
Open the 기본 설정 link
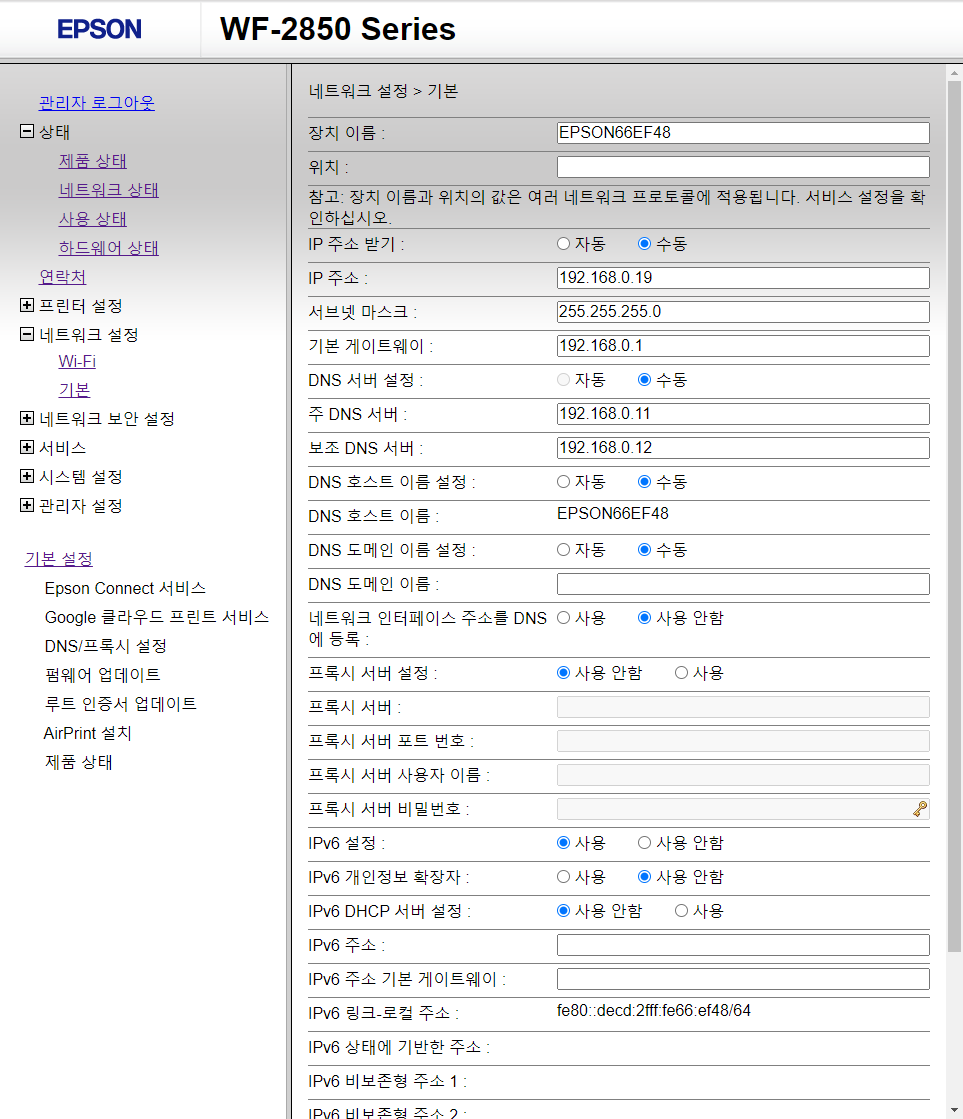59,559
